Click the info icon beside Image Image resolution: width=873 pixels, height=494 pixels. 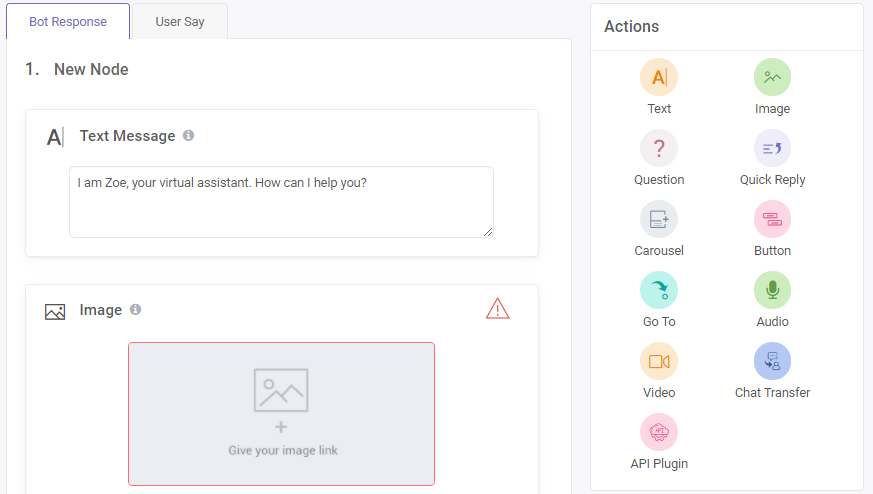(x=136, y=310)
